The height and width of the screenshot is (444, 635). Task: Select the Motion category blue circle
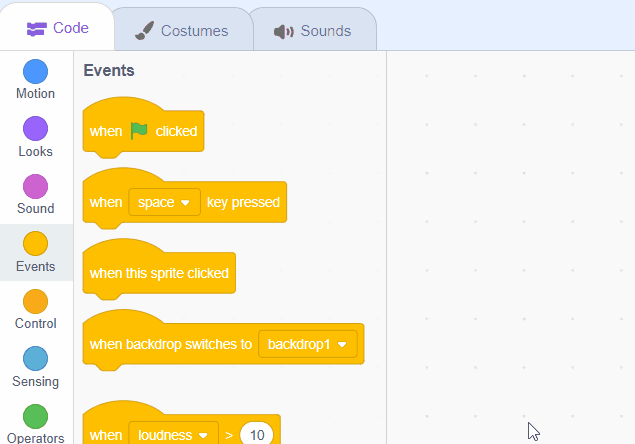coord(35,72)
